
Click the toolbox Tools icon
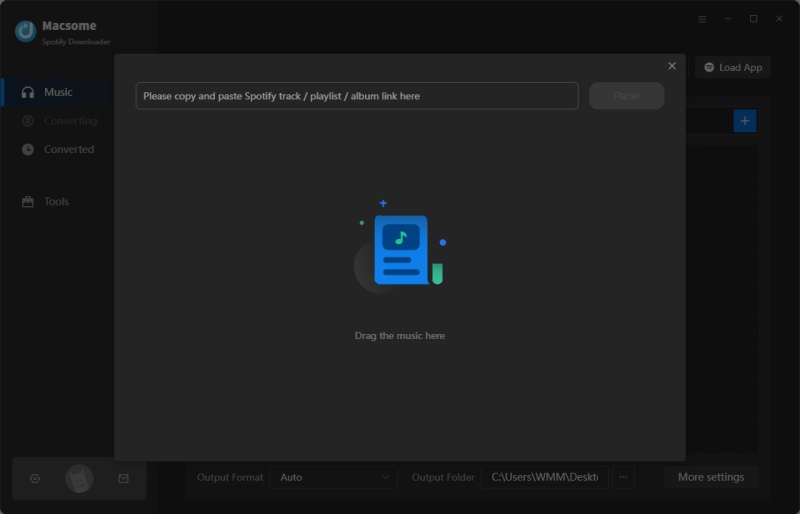[28, 201]
